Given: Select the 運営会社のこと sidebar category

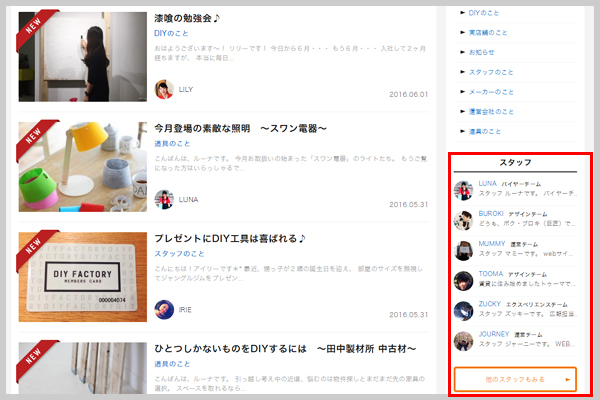Looking at the screenshot, I should pyautogui.click(x=491, y=112).
